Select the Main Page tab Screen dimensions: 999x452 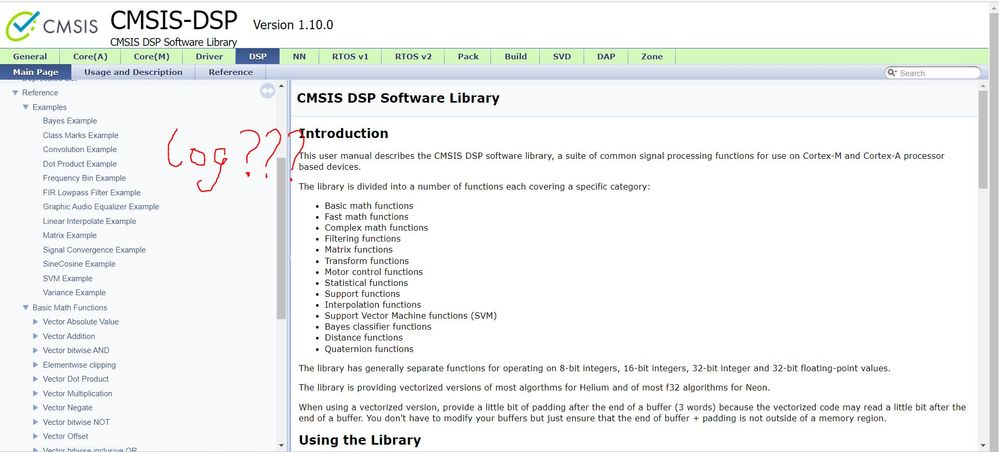pos(36,72)
